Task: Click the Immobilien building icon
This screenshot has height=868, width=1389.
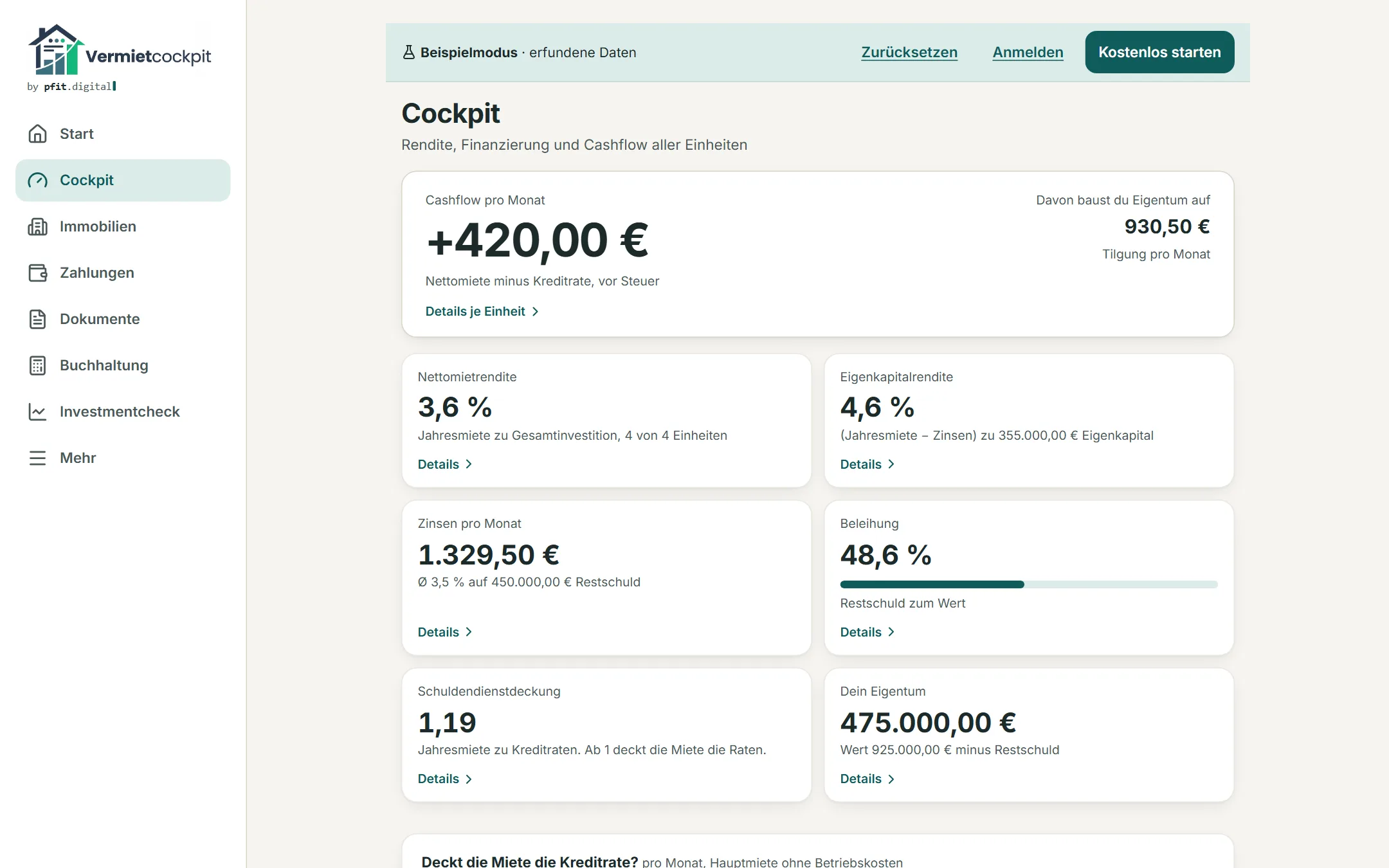Action: click(38, 226)
